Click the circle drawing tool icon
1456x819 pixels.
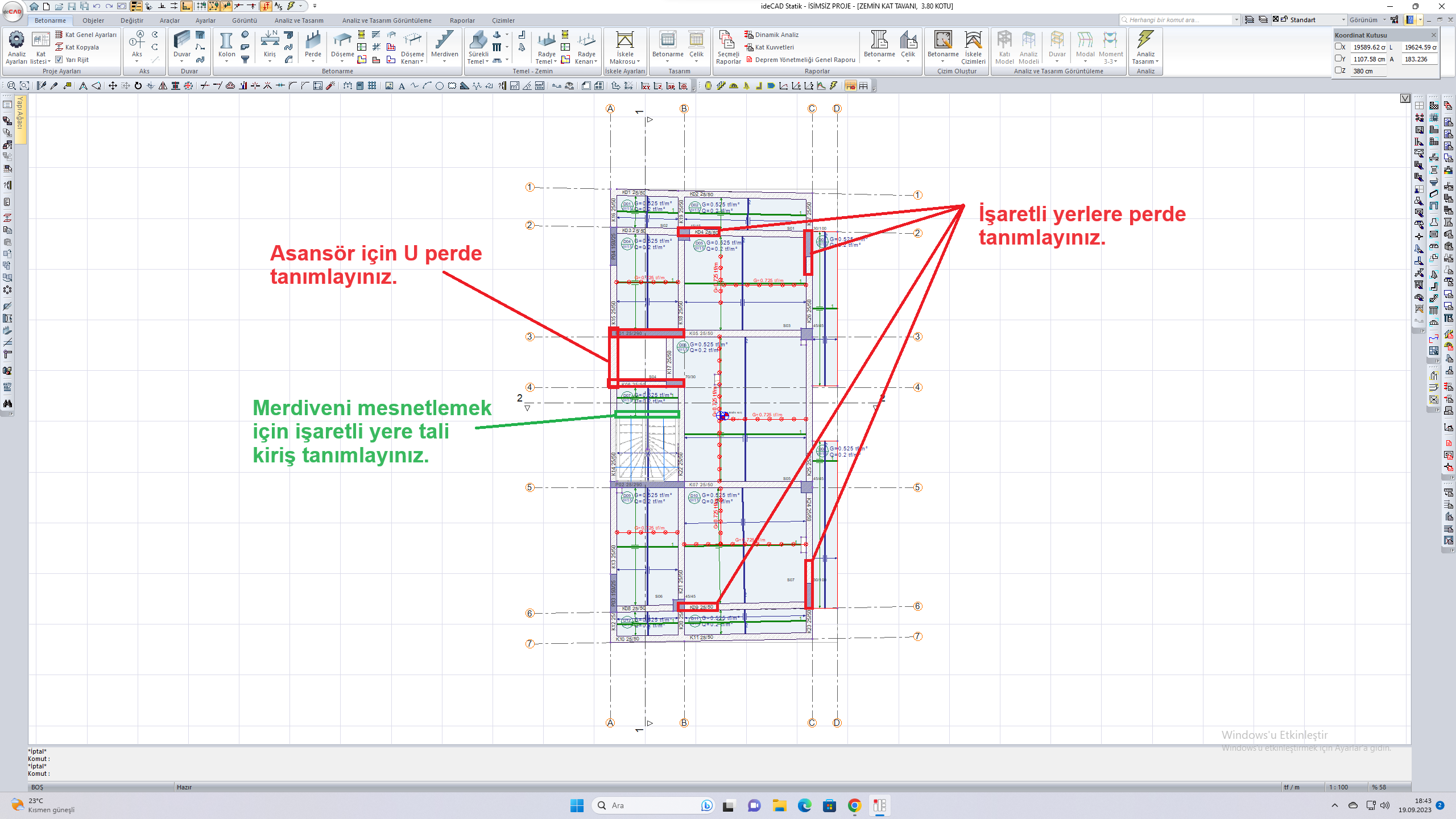point(440,86)
